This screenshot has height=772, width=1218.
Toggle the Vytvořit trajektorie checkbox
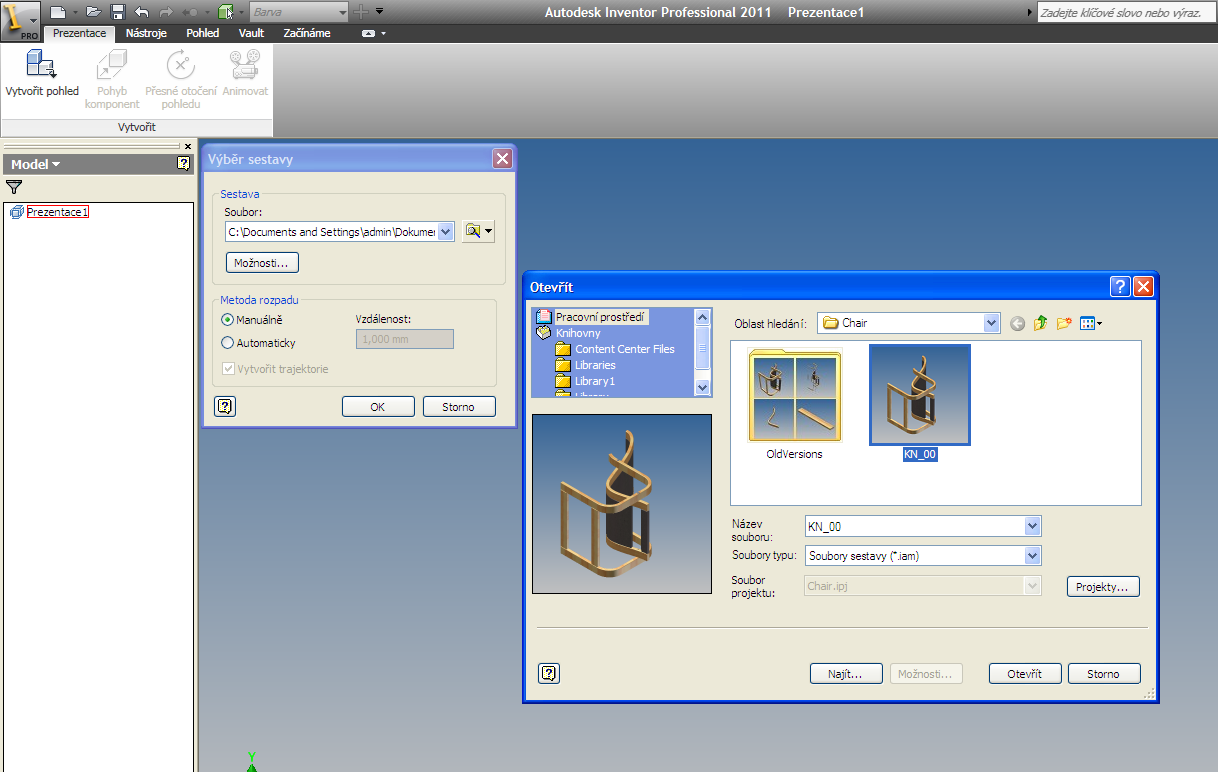pyautogui.click(x=229, y=369)
